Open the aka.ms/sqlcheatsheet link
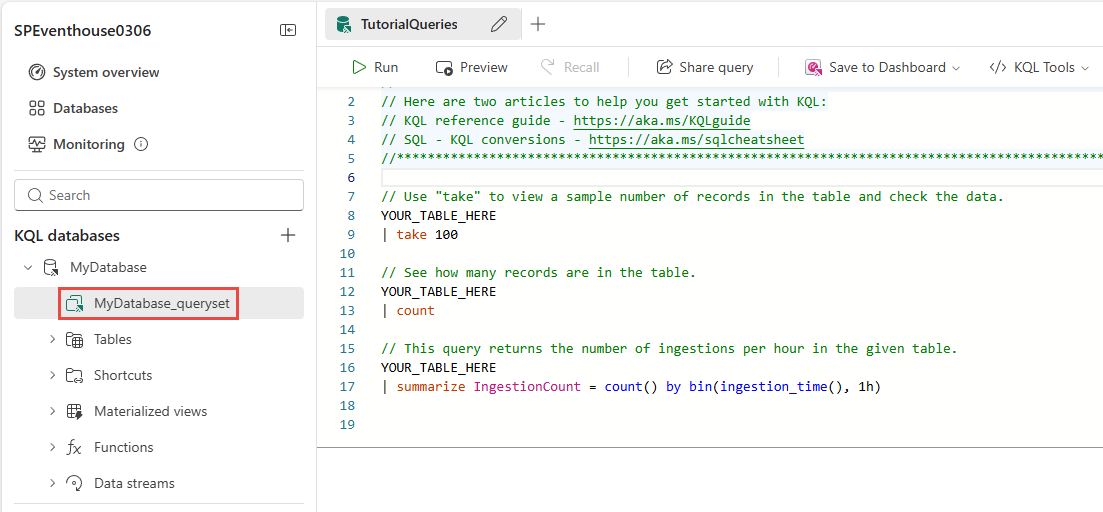 point(696,139)
